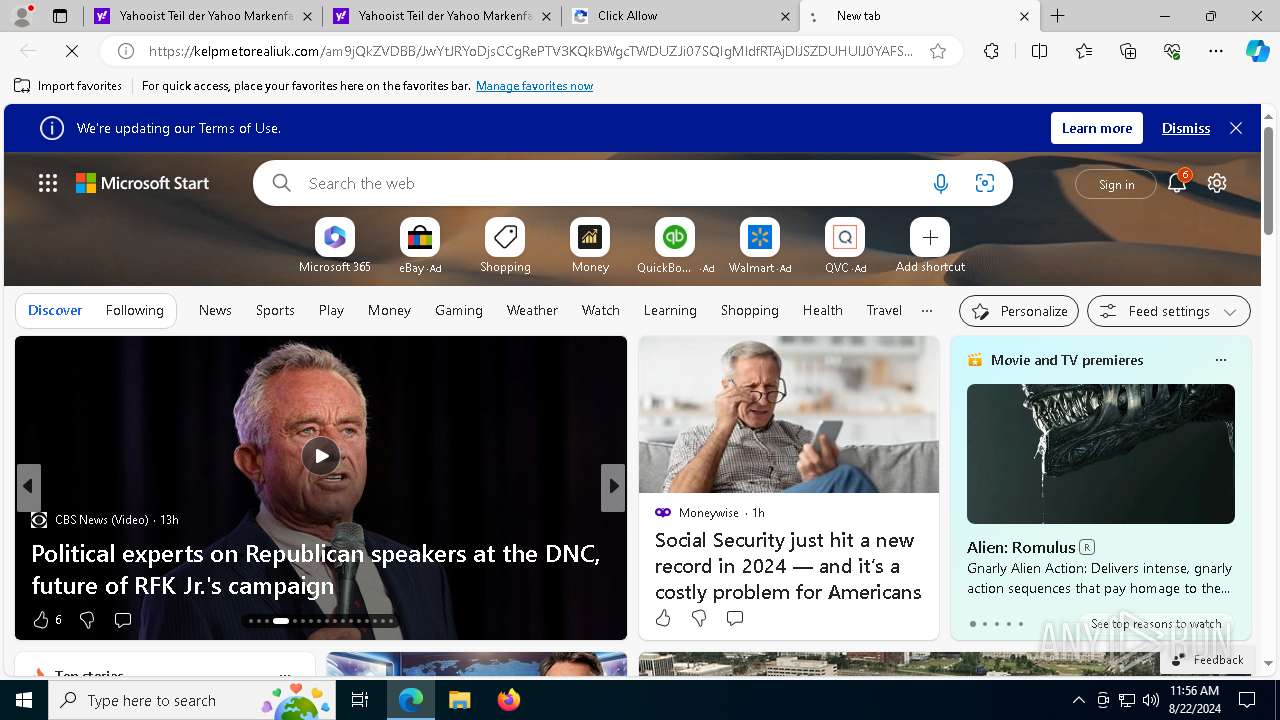Viewport: 1280px width, 720px height.
Task: Click the Sign in button
Action: click(x=1116, y=184)
